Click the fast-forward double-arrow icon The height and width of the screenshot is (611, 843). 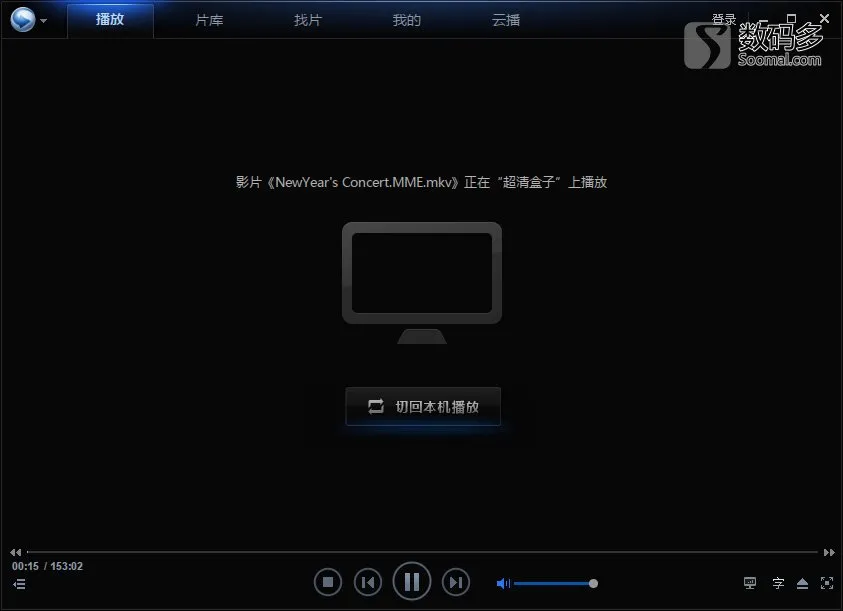pos(829,552)
